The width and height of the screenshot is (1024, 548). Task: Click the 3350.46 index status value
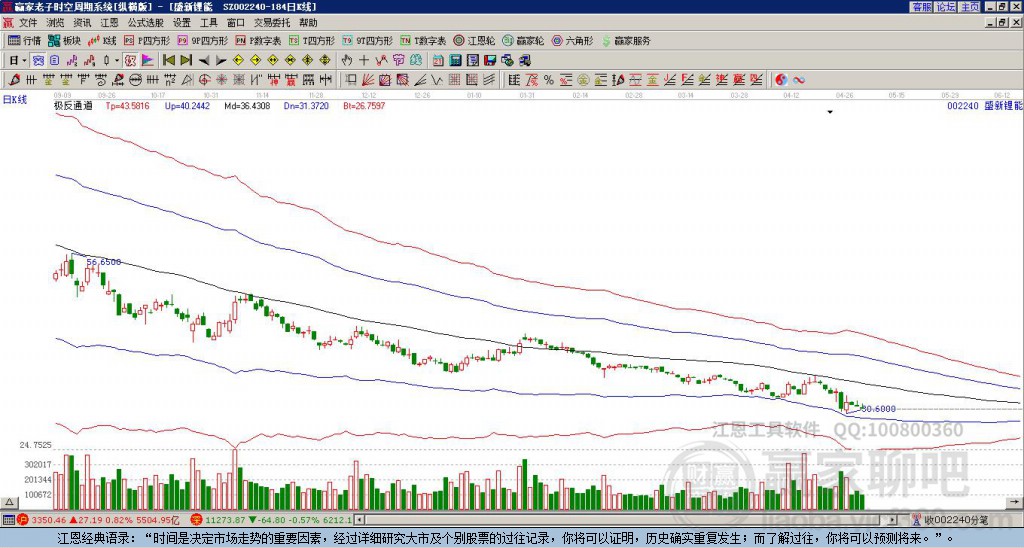(50, 520)
